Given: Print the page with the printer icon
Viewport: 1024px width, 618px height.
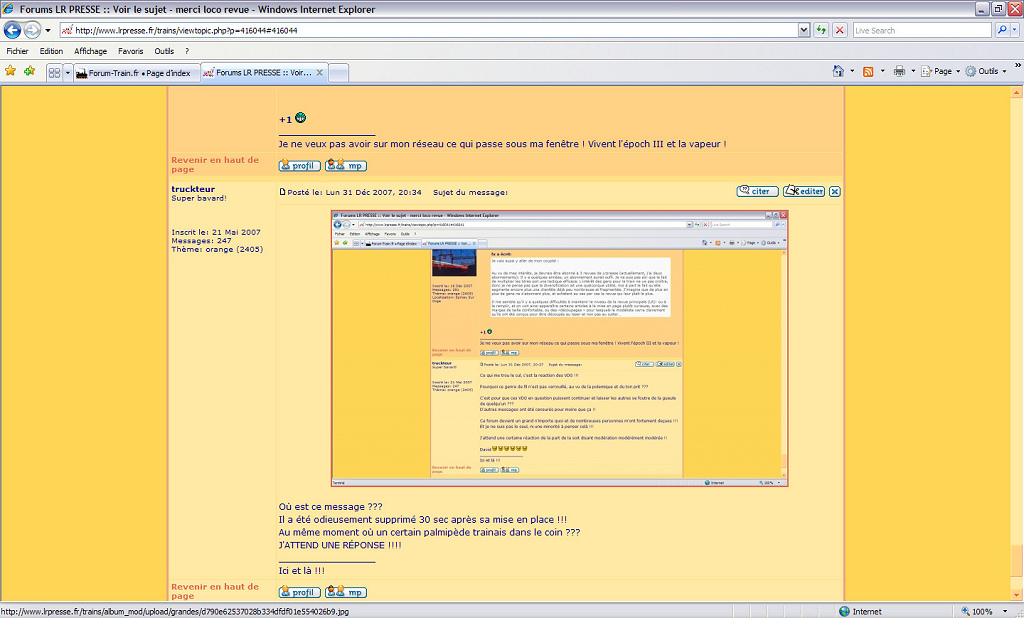Looking at the screenshot, I should coord(899,71).
